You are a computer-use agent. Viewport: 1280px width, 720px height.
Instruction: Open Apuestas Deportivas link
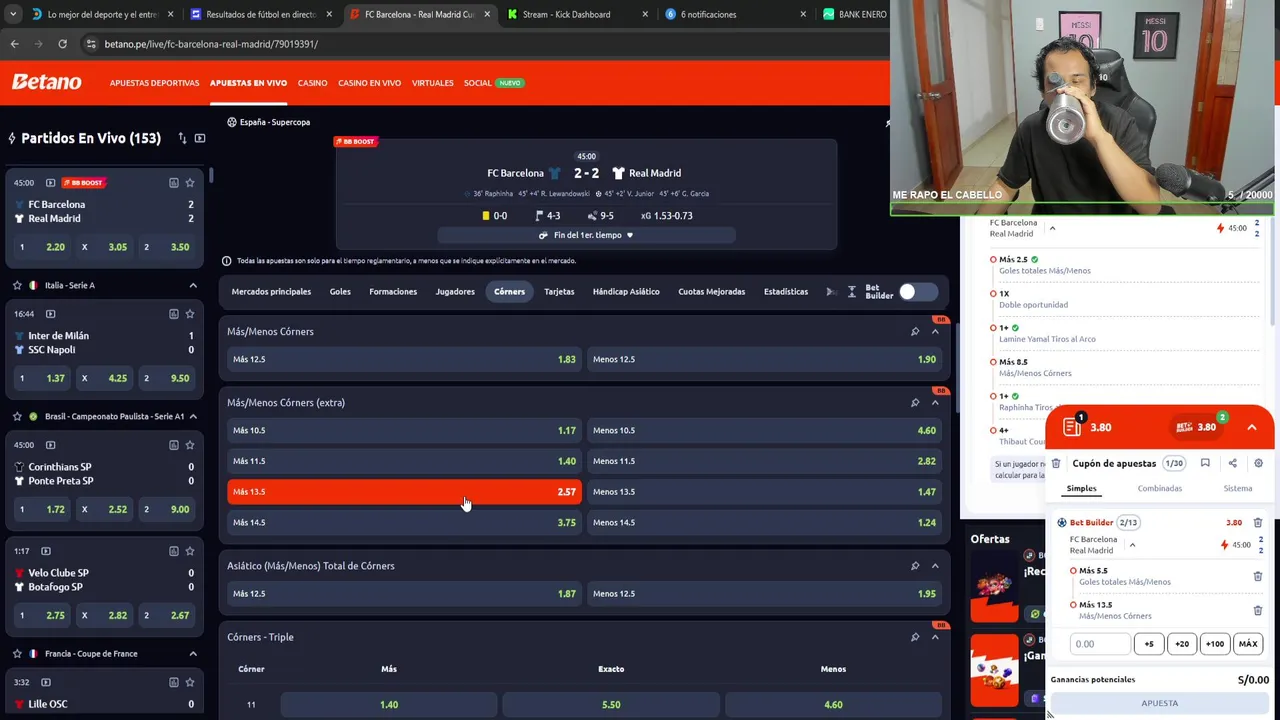154,83
